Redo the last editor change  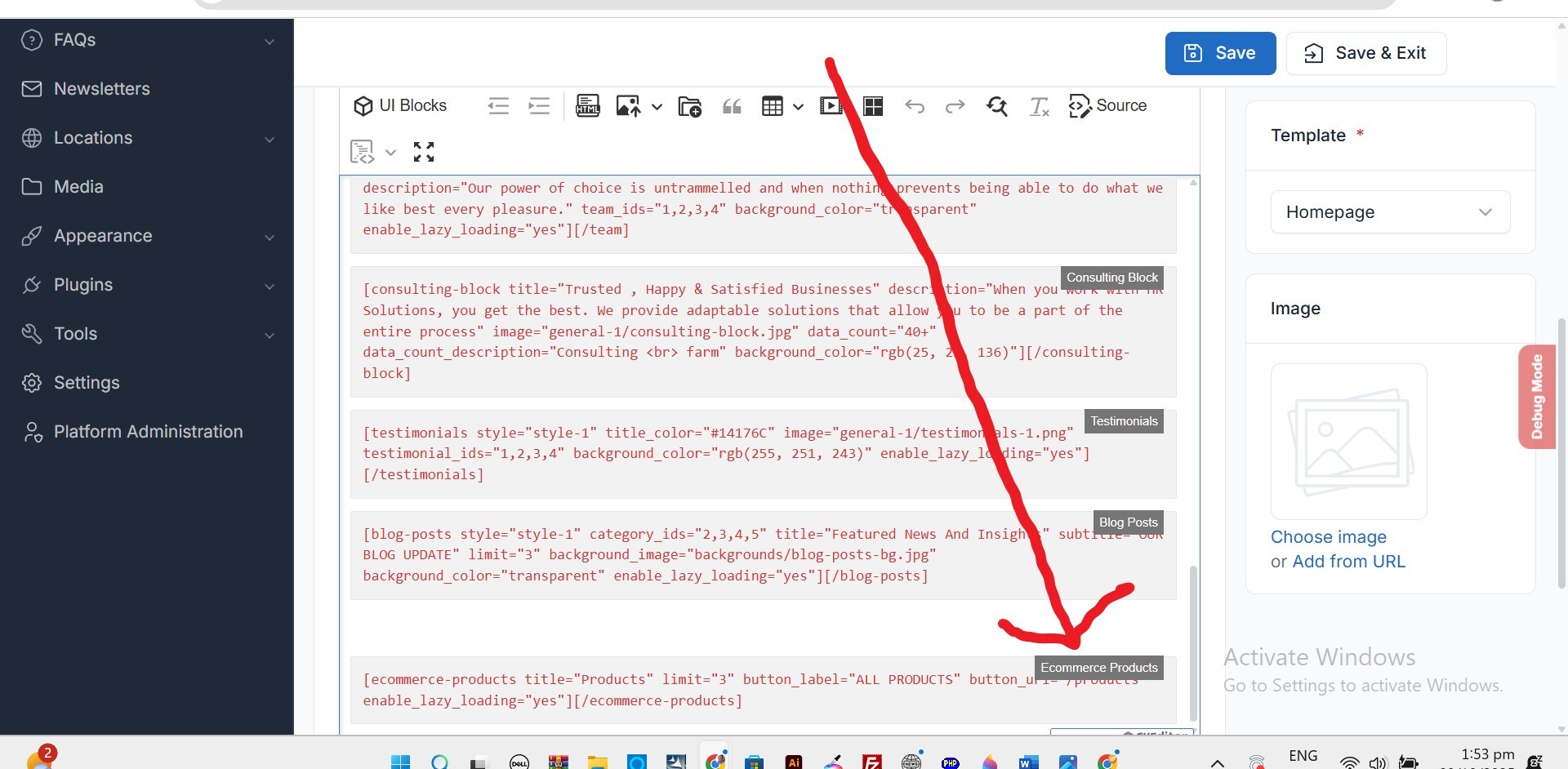pos(955,106)
